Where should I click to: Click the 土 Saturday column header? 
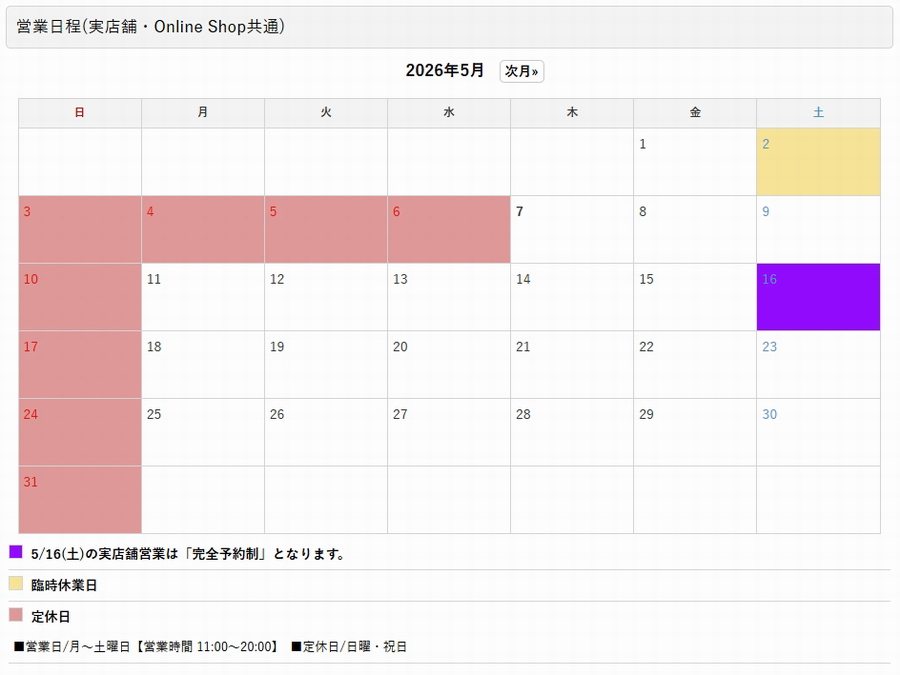818,112
